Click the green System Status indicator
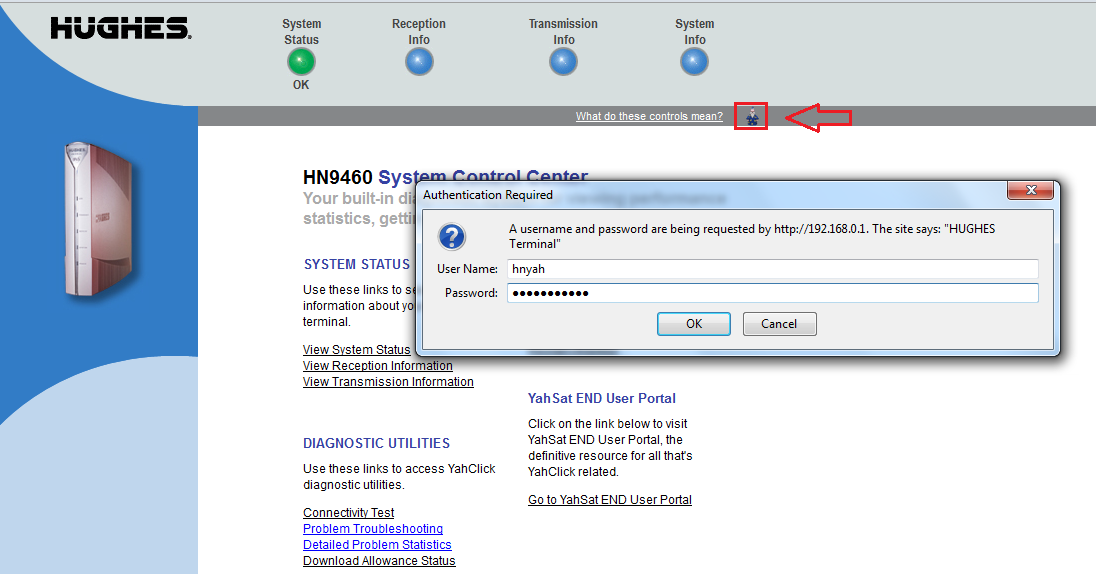 click(x=301, y=62)
